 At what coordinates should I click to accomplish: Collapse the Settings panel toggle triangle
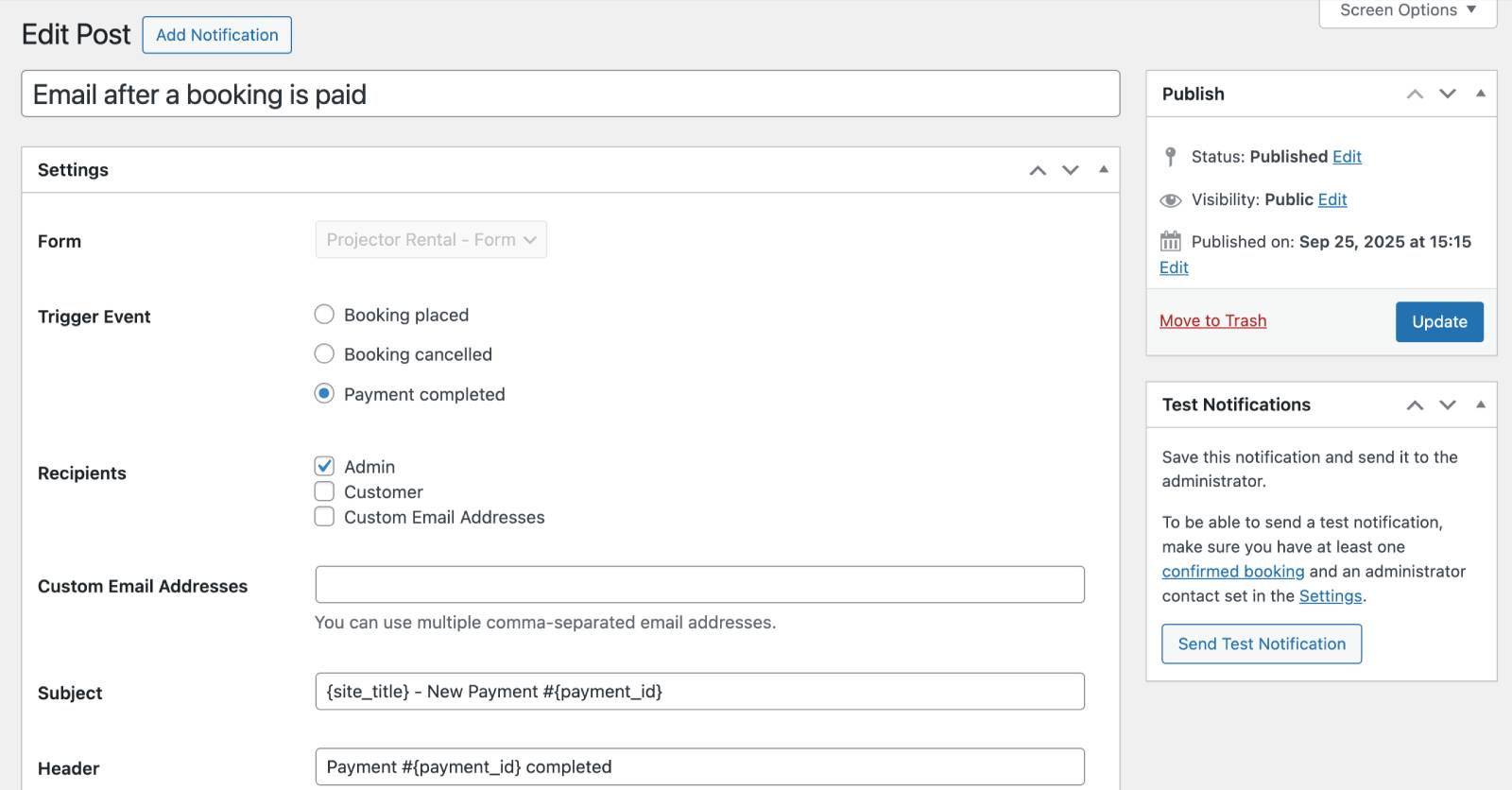[1103, 170]
